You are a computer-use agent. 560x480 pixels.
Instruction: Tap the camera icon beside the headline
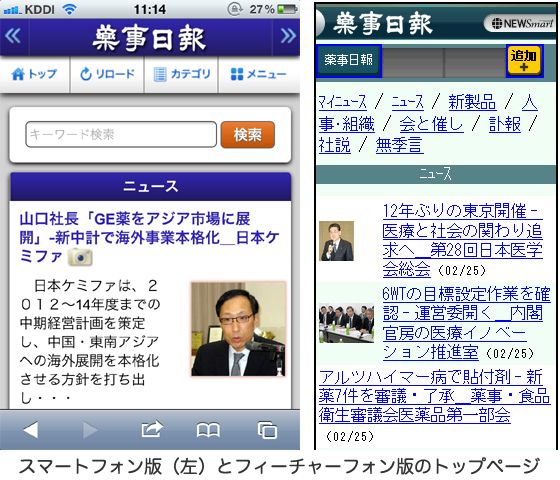point(80,257)
